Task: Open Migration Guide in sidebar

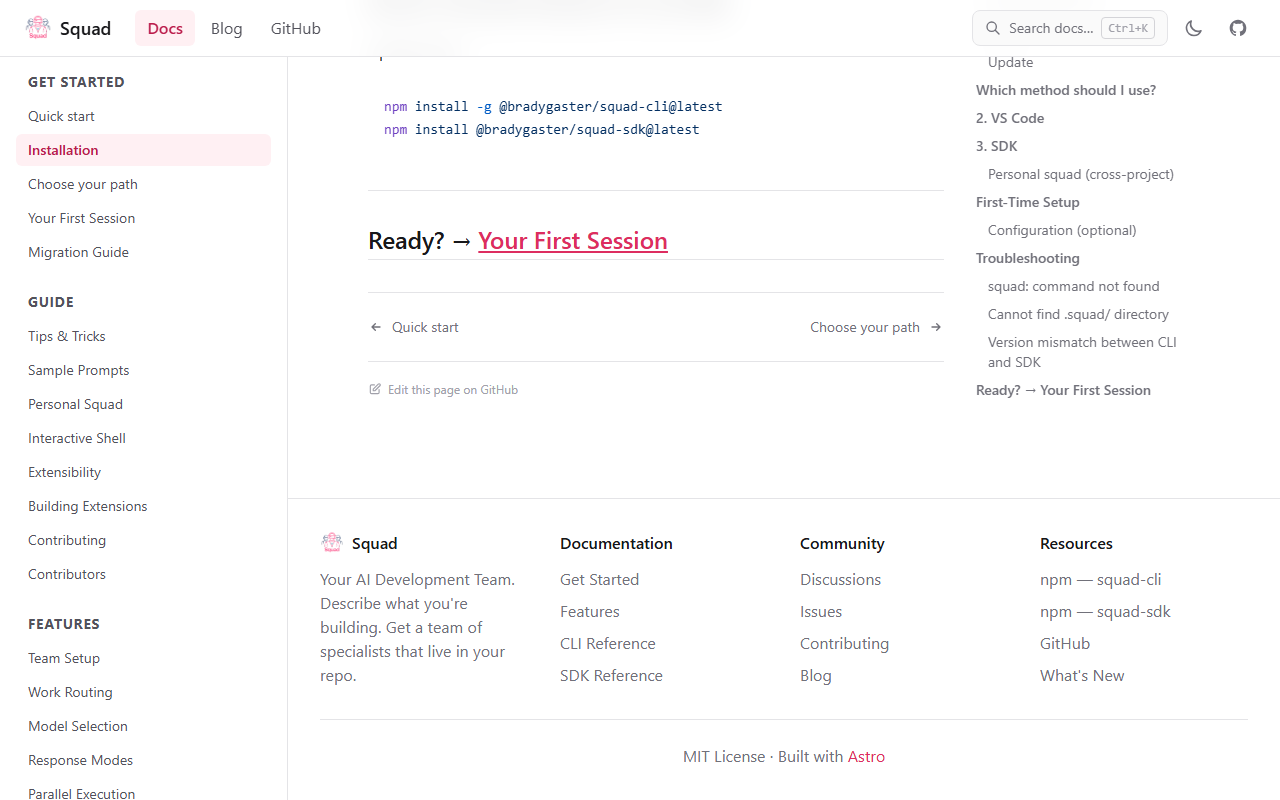Action: (x=143, y=252)
